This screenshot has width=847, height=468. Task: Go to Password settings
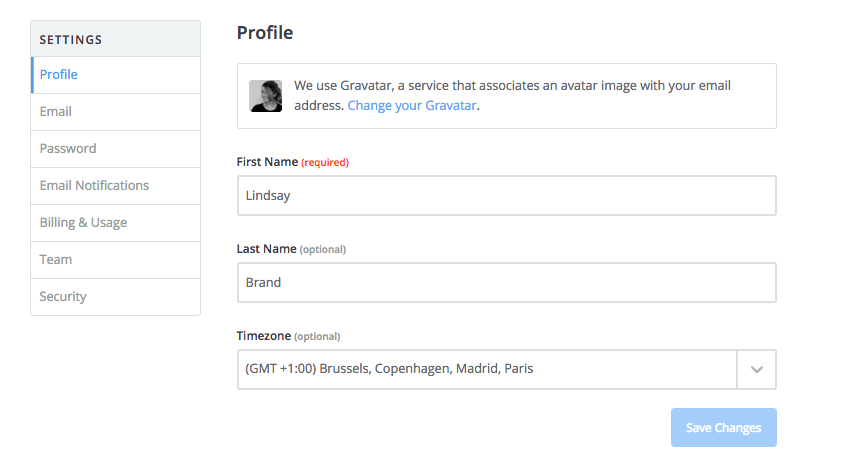click(x=116, y=149)
